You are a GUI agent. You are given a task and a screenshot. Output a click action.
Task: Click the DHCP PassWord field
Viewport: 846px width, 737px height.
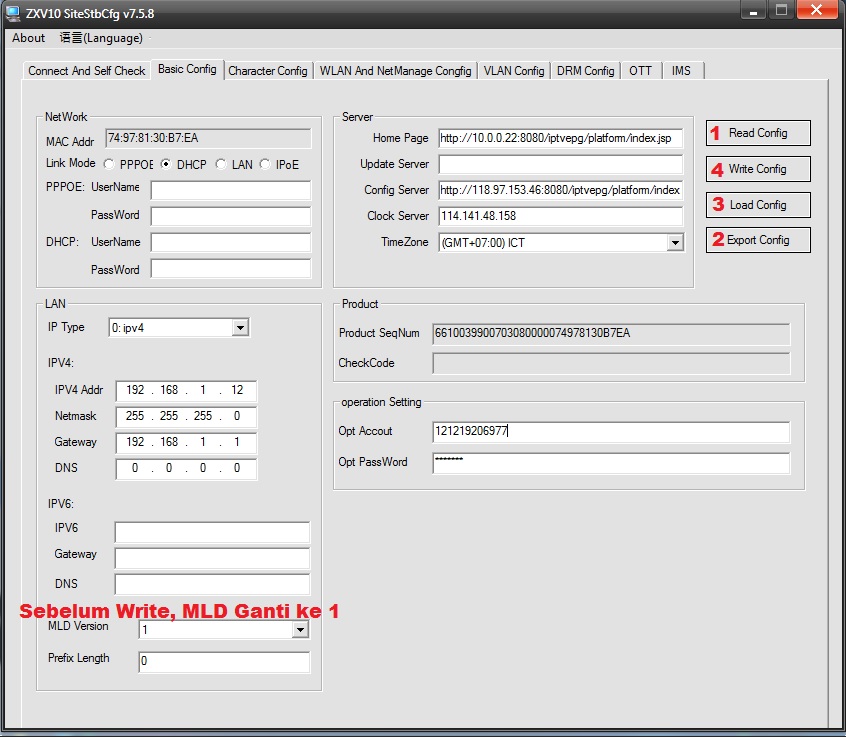point(230,269)
